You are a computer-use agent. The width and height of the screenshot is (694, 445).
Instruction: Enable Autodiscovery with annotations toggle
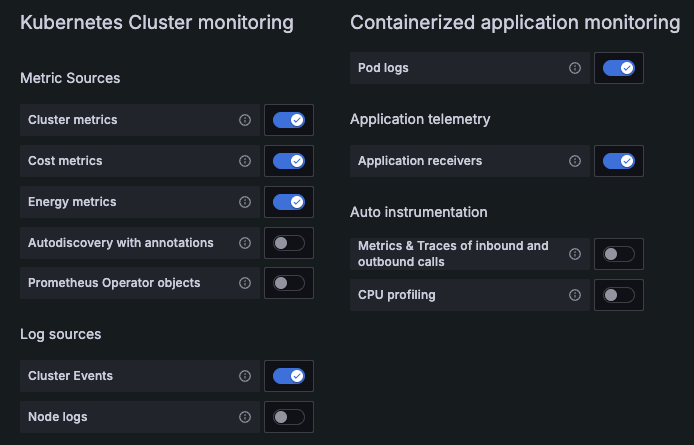[x=289, y=243]
